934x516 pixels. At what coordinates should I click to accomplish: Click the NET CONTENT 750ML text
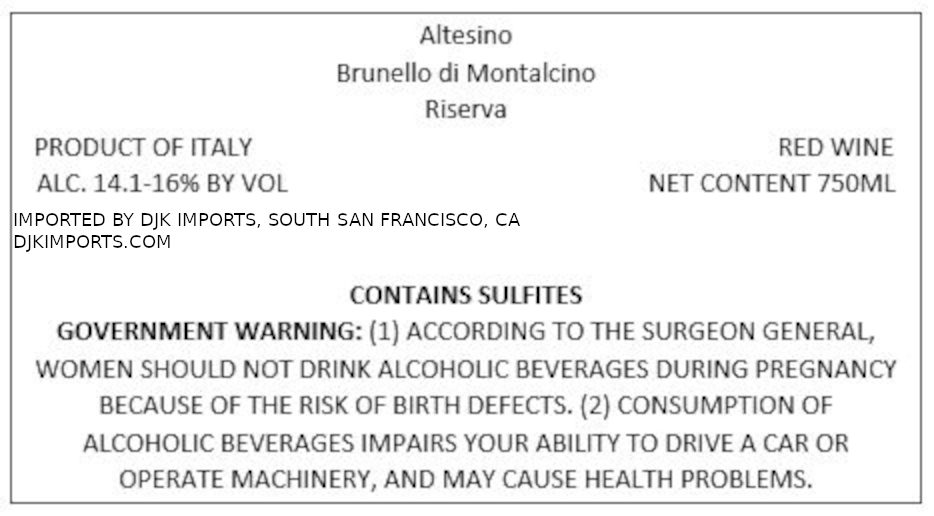click(771, 183)
